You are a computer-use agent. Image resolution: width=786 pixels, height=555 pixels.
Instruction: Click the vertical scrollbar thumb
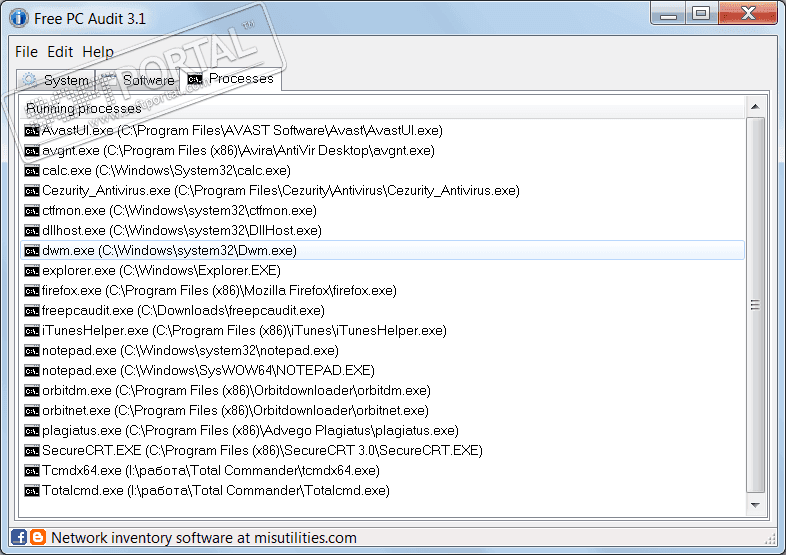755,305
